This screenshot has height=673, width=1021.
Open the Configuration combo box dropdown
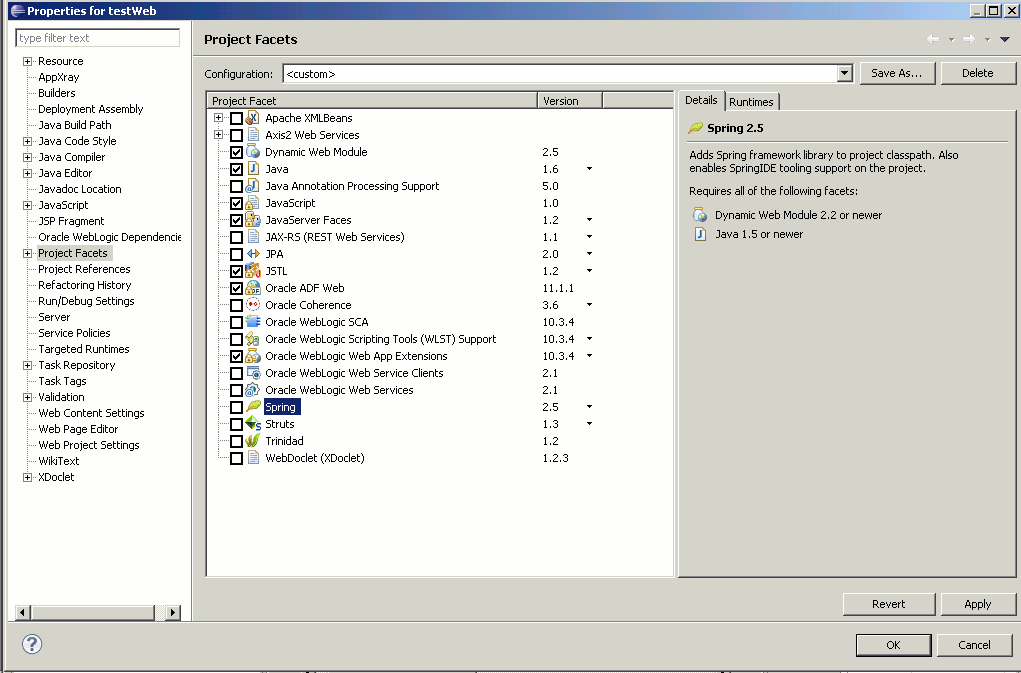click(845, 74)
